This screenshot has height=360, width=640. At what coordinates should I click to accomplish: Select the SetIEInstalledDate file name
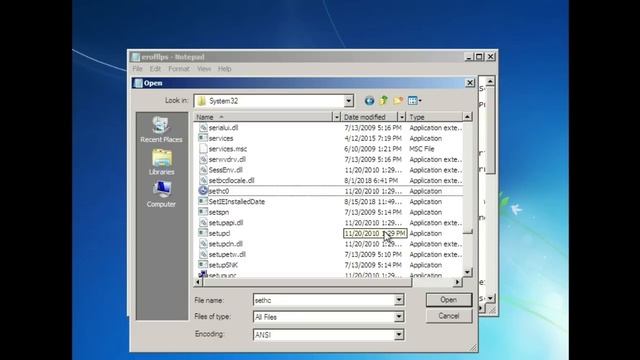237,202
